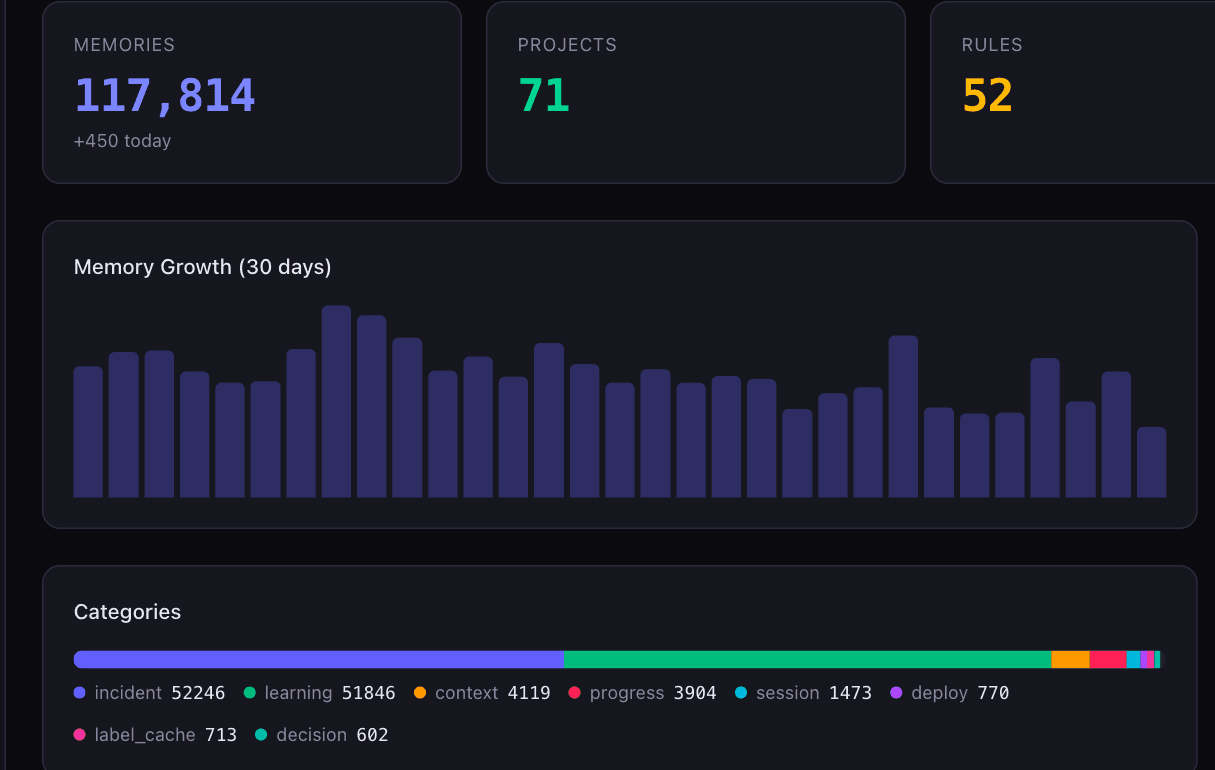The height and width of the screenshot is (770, 1215).
Task: Click the tallest bar in Memory Growth chart
Action: 337,402
